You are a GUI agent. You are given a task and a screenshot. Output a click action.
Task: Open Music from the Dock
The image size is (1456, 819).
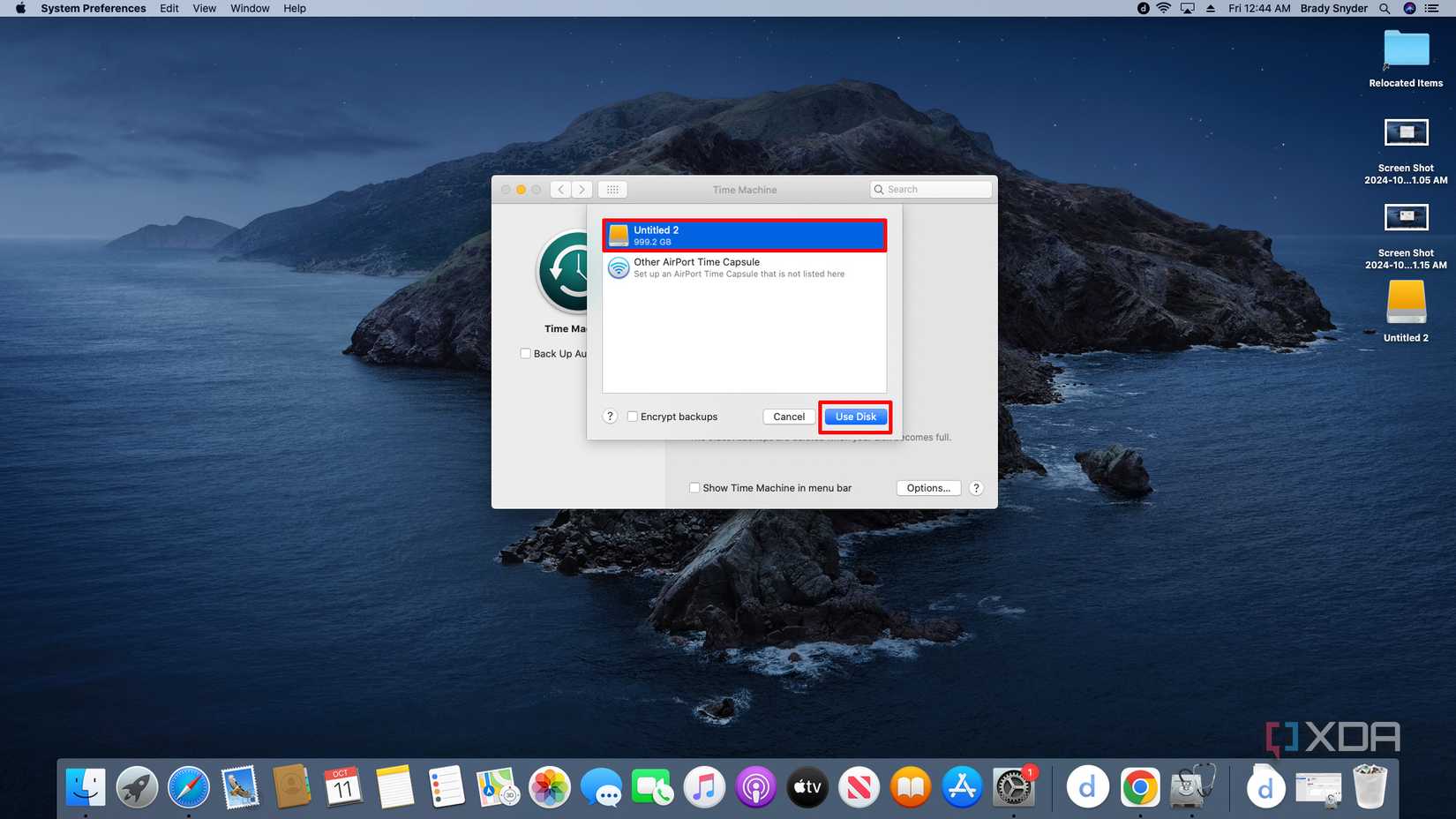(x=704, y=787)
